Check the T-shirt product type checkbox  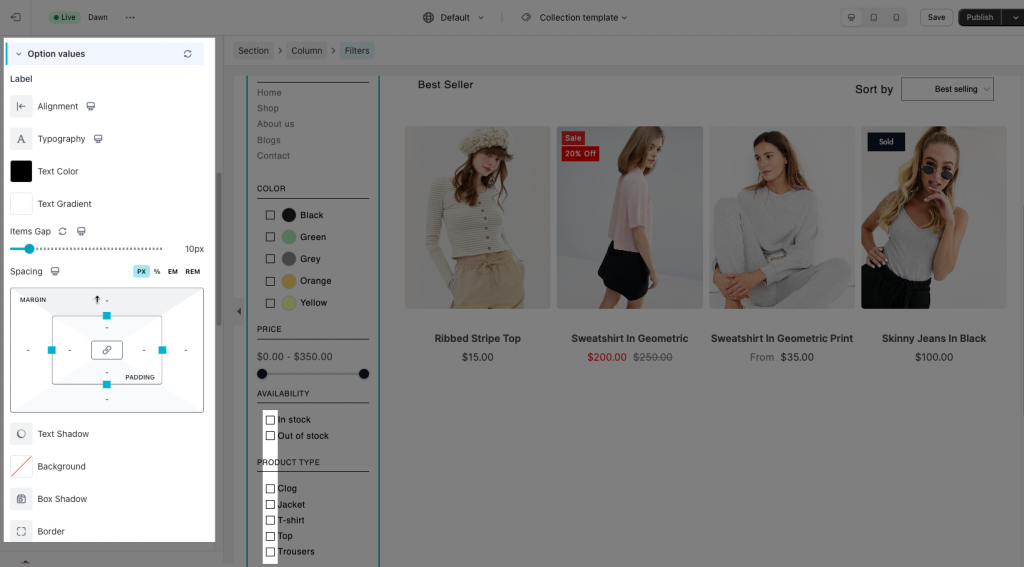(x=270, y=521)
